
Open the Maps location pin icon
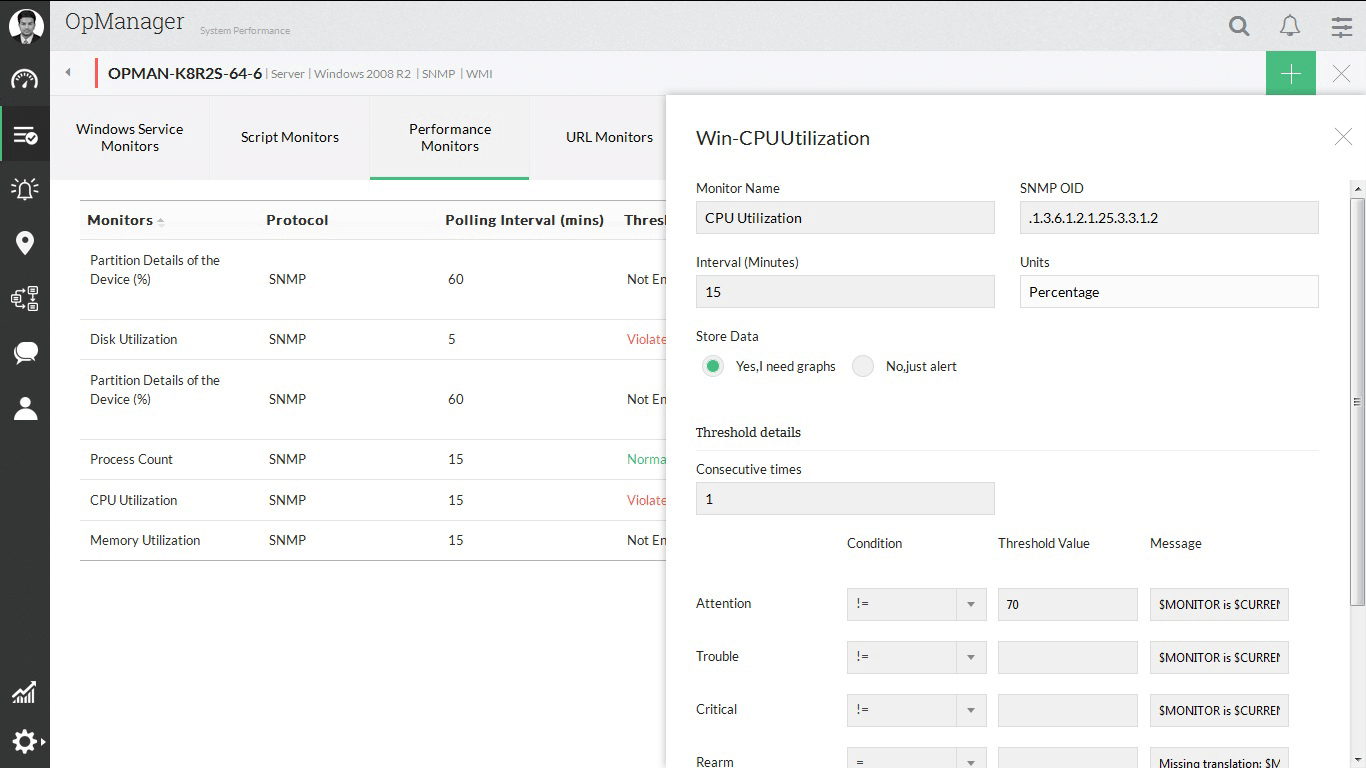(25, 243)
